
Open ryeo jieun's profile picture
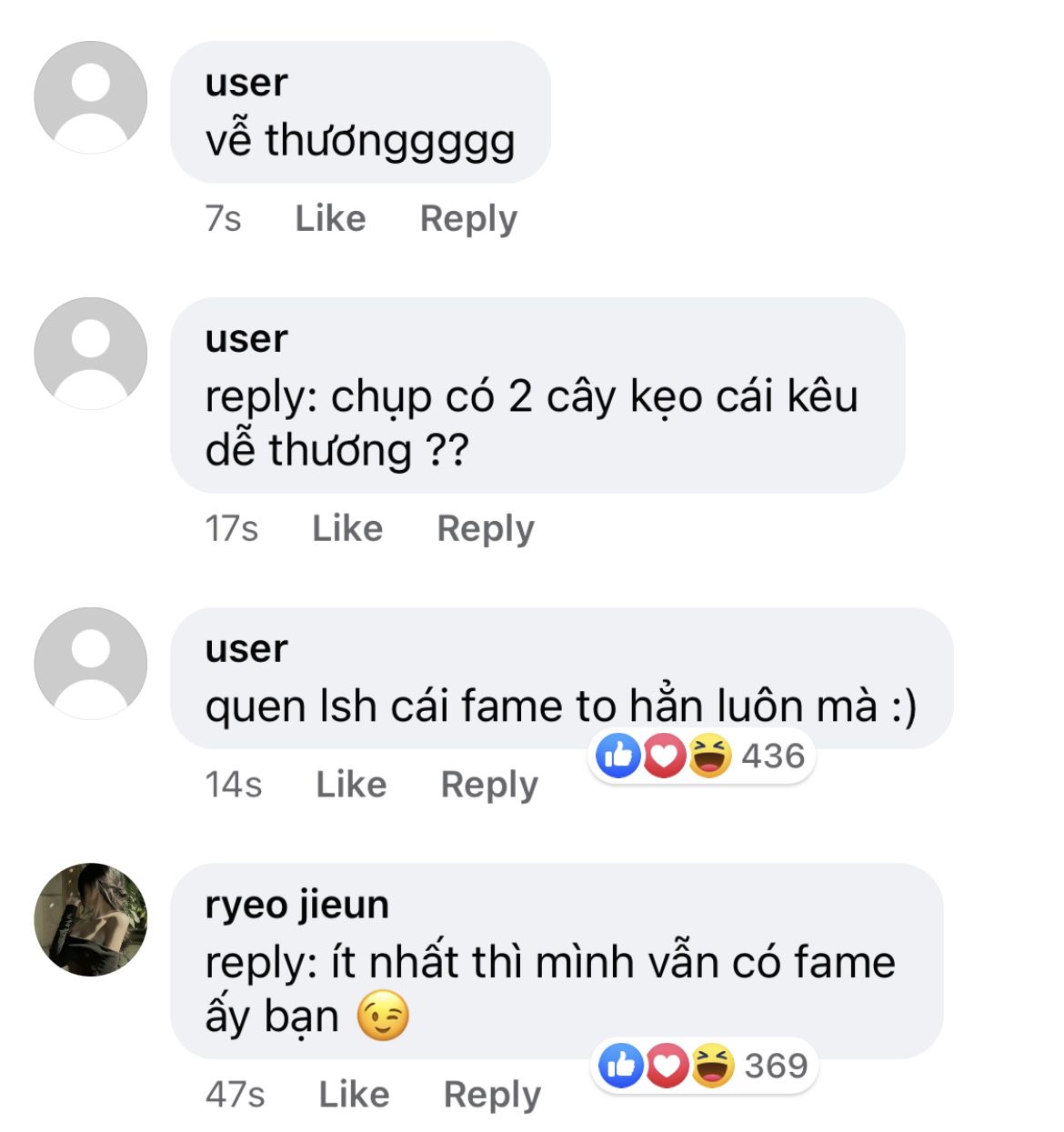pos(90,919)
